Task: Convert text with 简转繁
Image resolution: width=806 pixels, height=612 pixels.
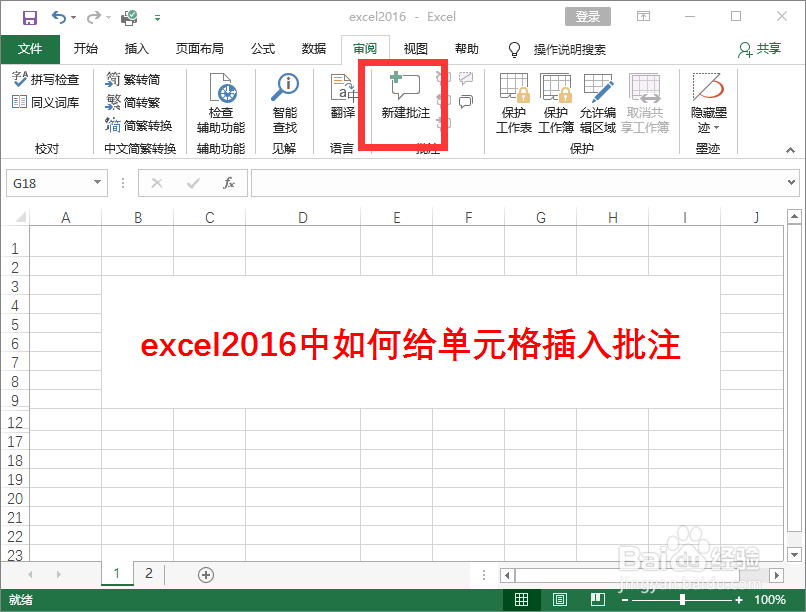Action: (133, 102)
